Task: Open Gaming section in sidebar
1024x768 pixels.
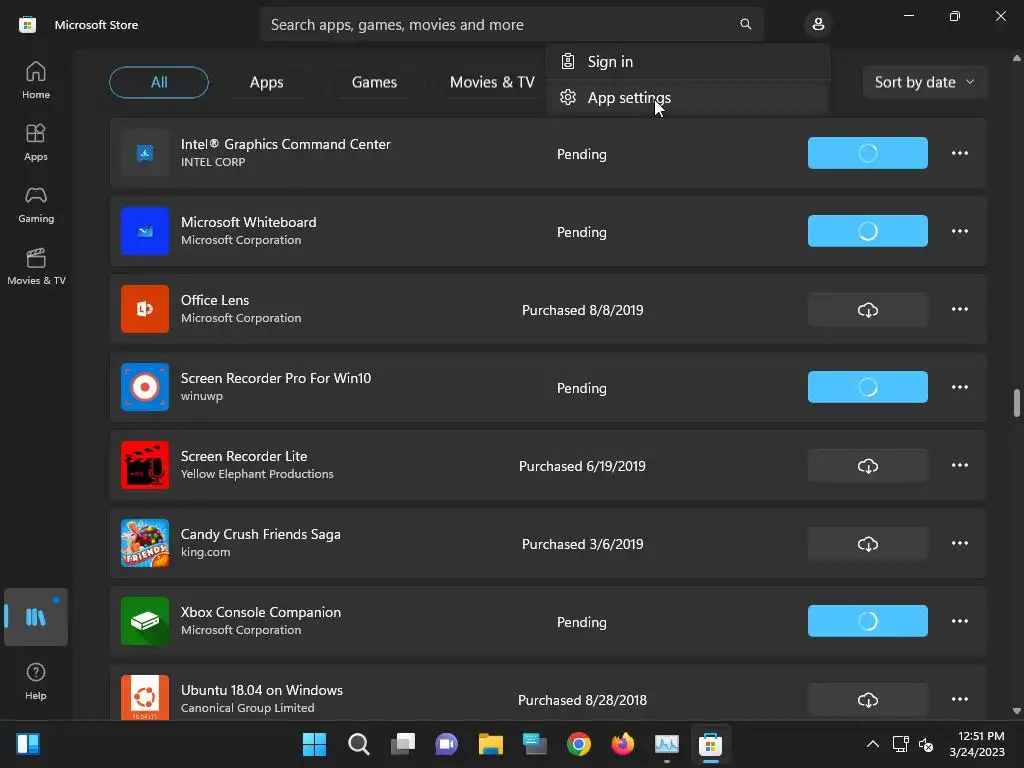Action: [x=36, y=204]
